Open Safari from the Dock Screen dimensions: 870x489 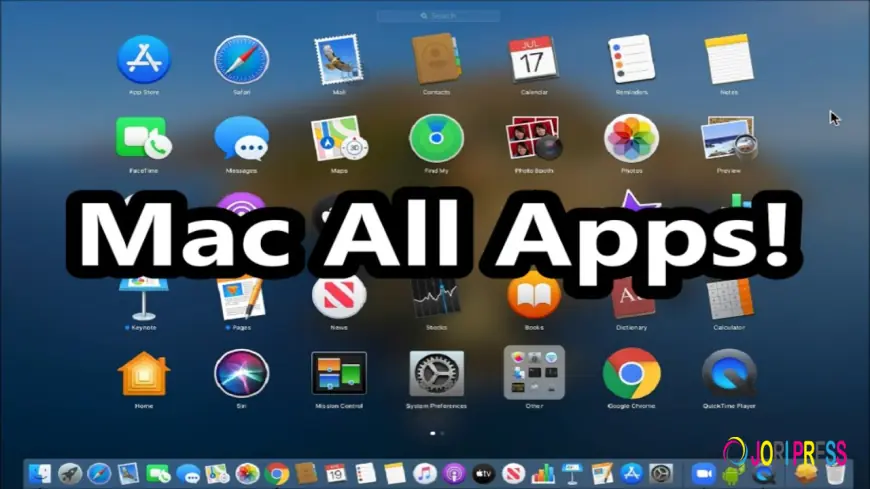[x=99, y=474]
